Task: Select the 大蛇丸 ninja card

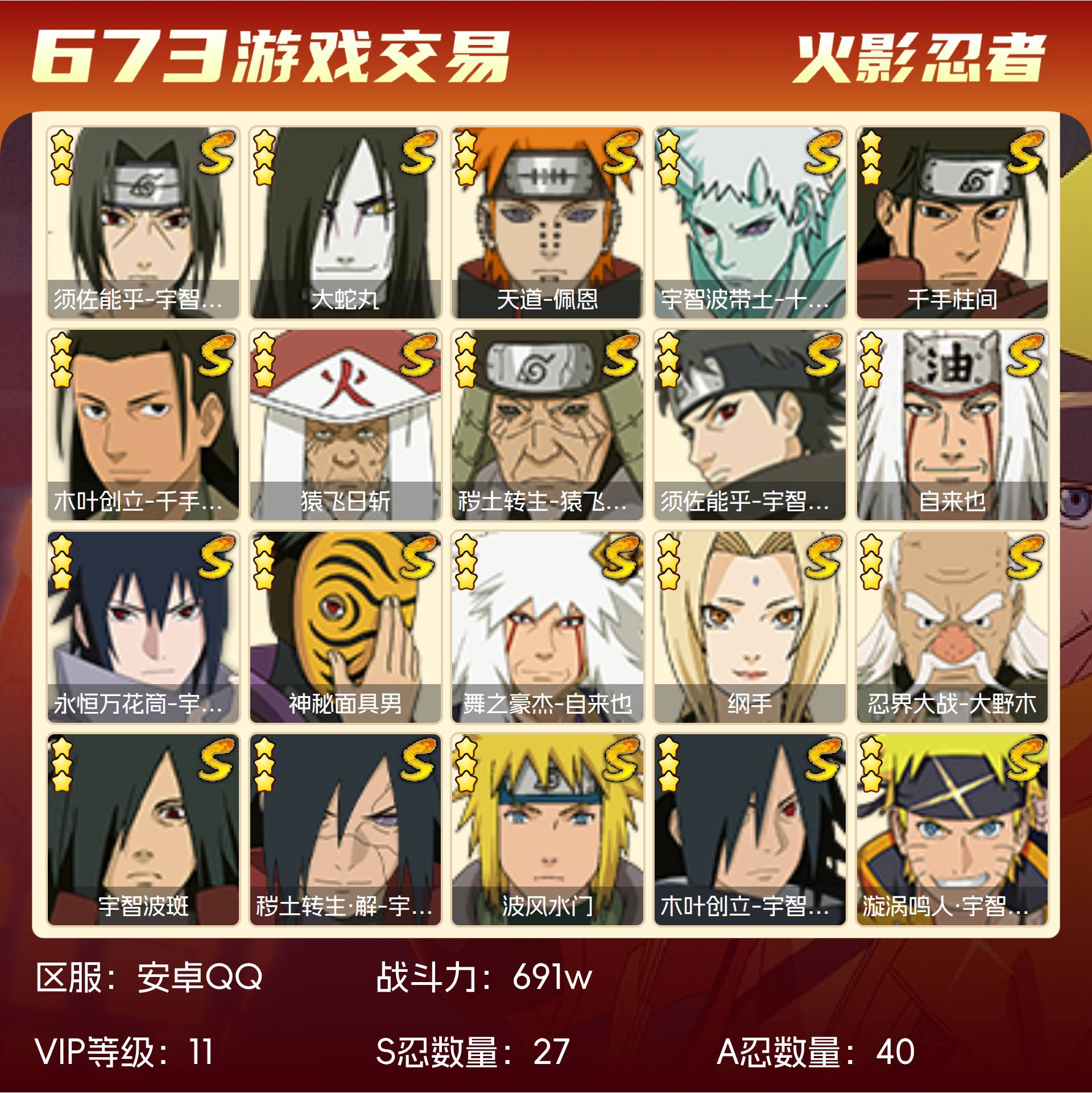Action: [x=345, y=223]
